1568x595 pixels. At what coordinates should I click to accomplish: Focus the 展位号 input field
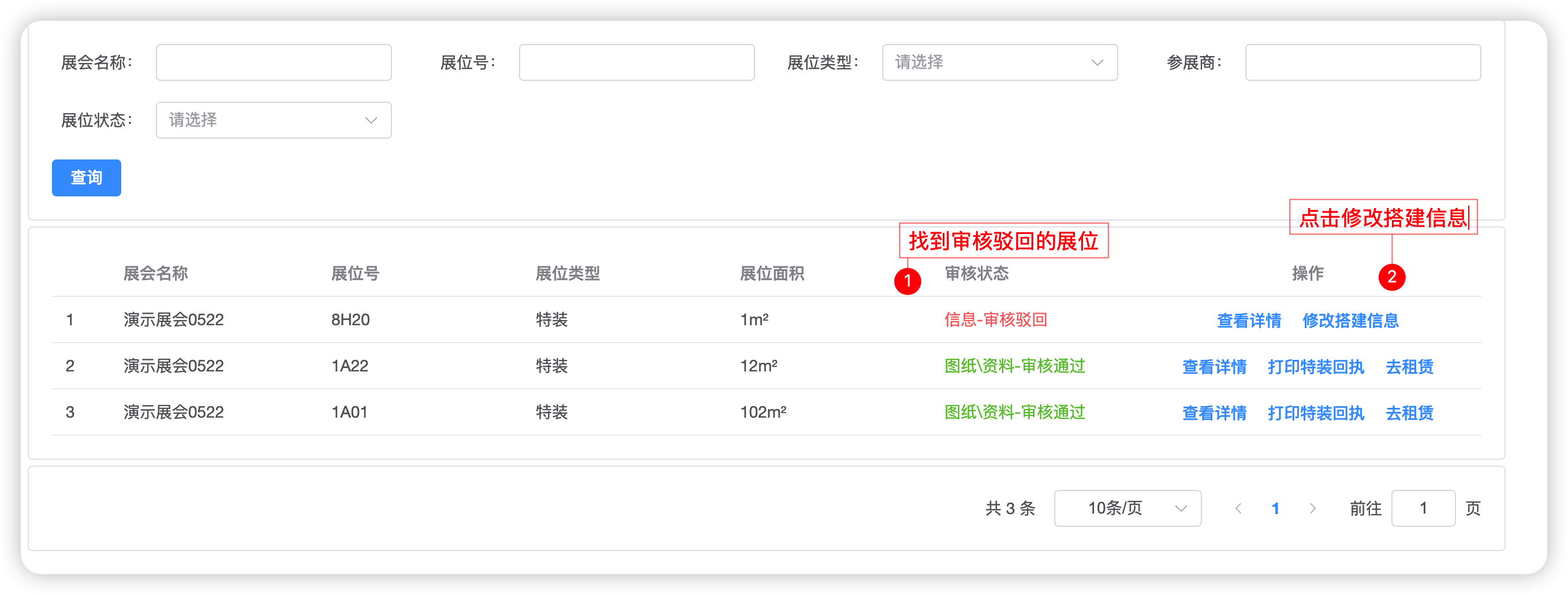pyautogui.click(x=637, y=62)
